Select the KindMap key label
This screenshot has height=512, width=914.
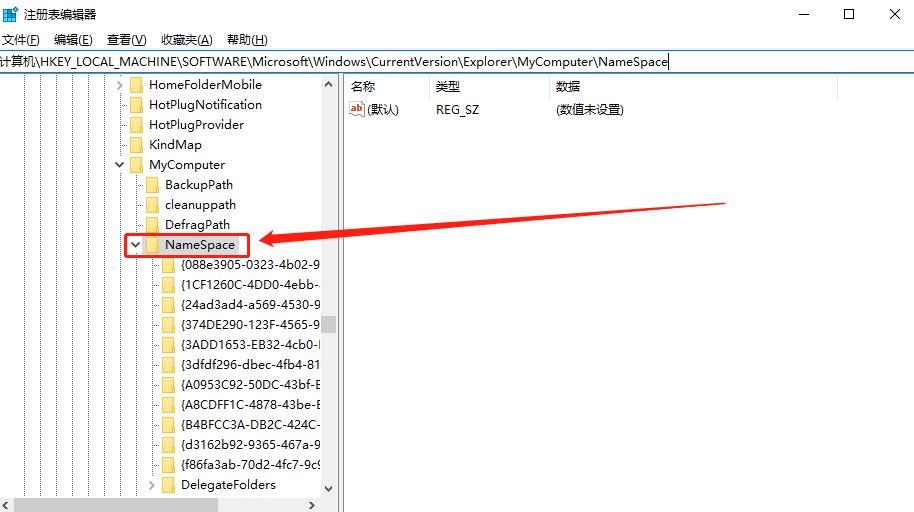[x=175, y=145]
